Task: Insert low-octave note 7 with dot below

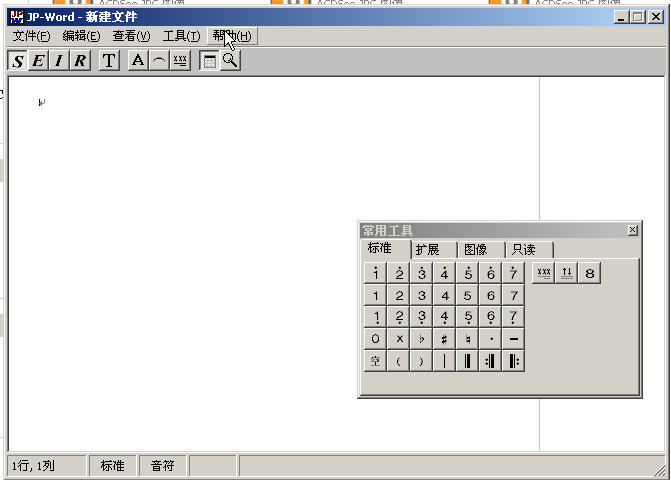Action: (x=514, y=317)
